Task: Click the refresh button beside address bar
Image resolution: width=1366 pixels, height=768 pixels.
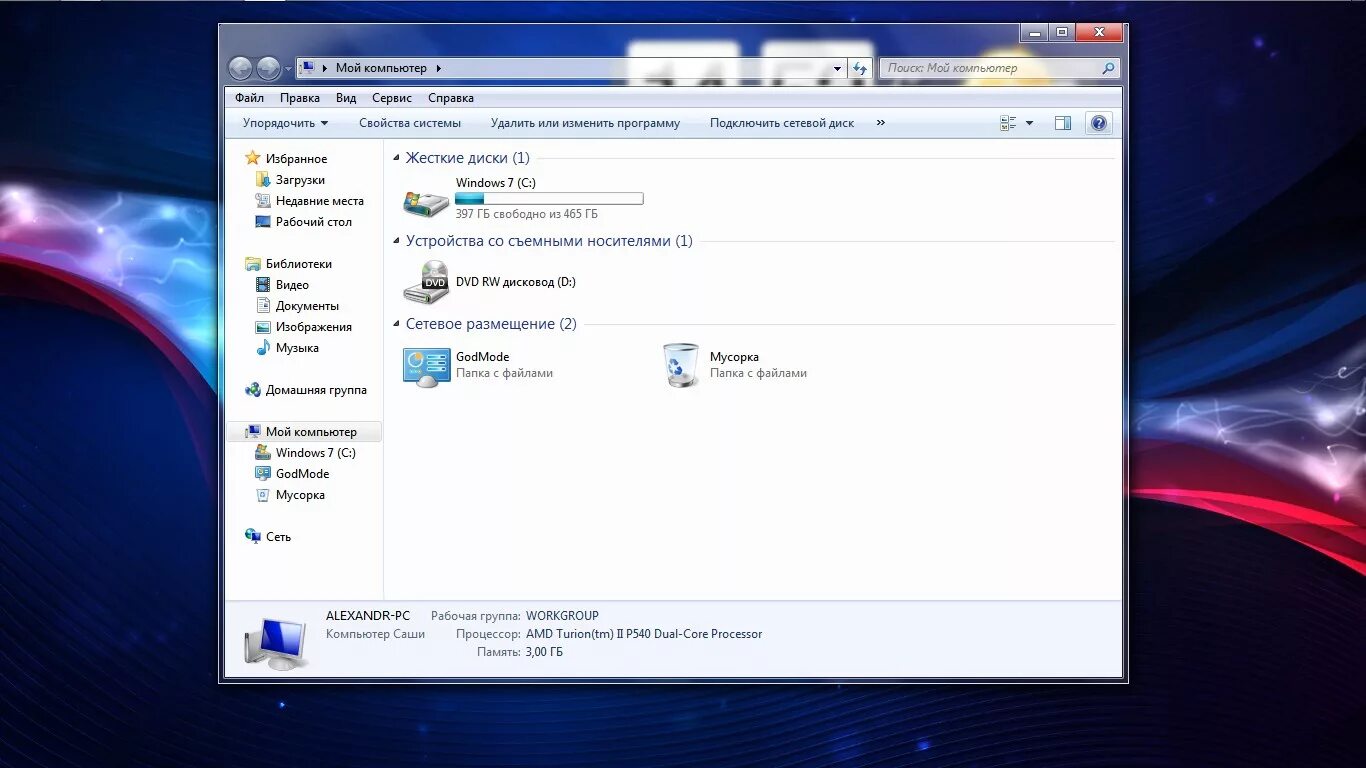Action: [x=860, y=68]
